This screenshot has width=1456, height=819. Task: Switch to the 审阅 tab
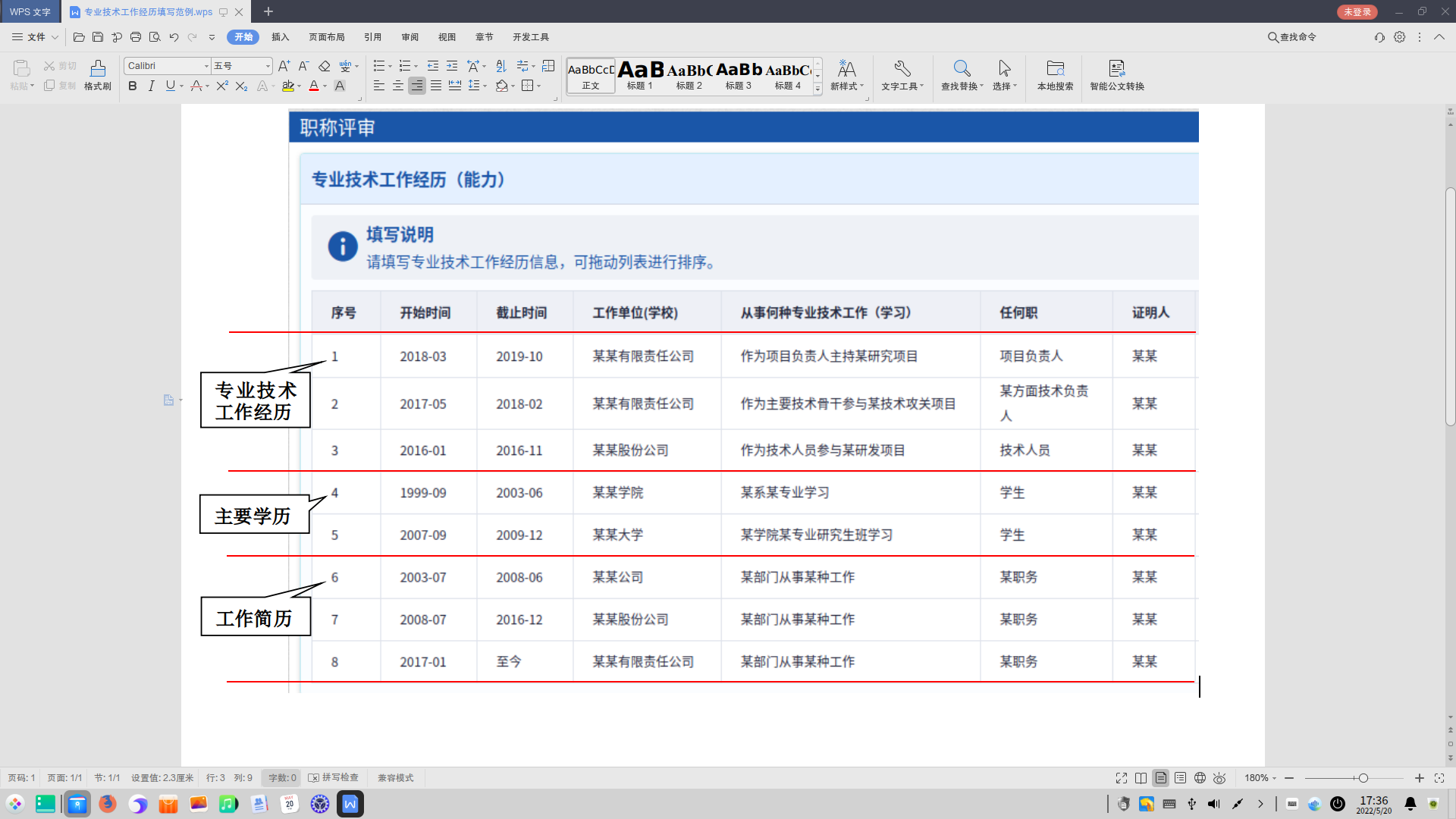tap(410, 37)
